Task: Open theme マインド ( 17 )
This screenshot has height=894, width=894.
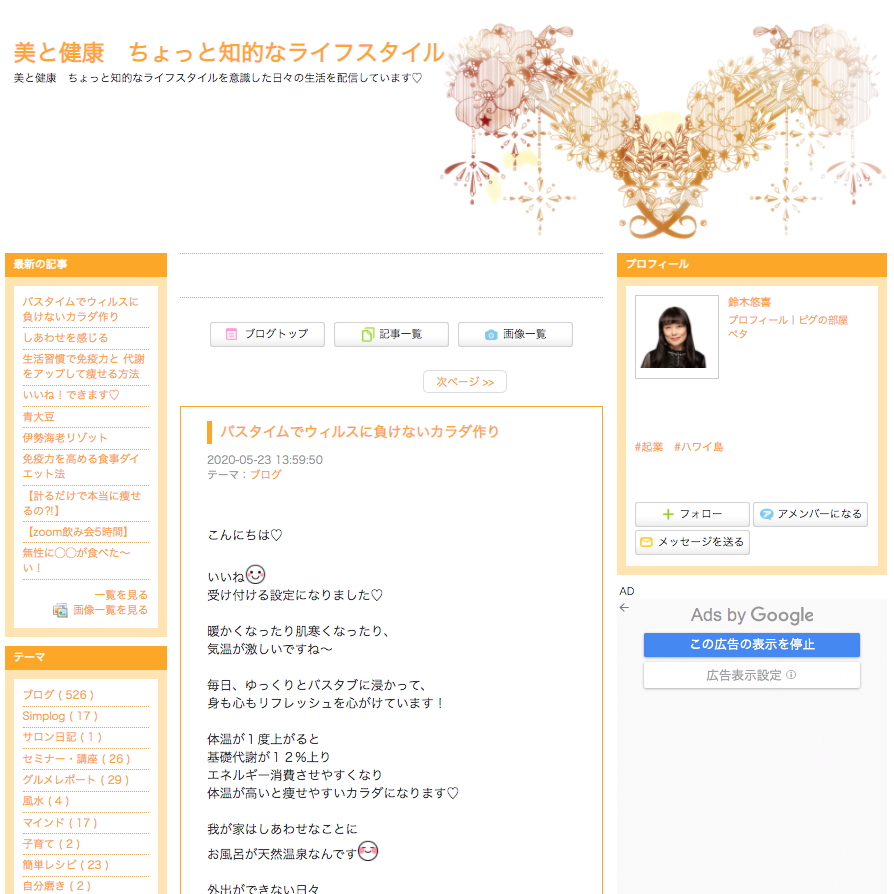Action: pos(60,823)
